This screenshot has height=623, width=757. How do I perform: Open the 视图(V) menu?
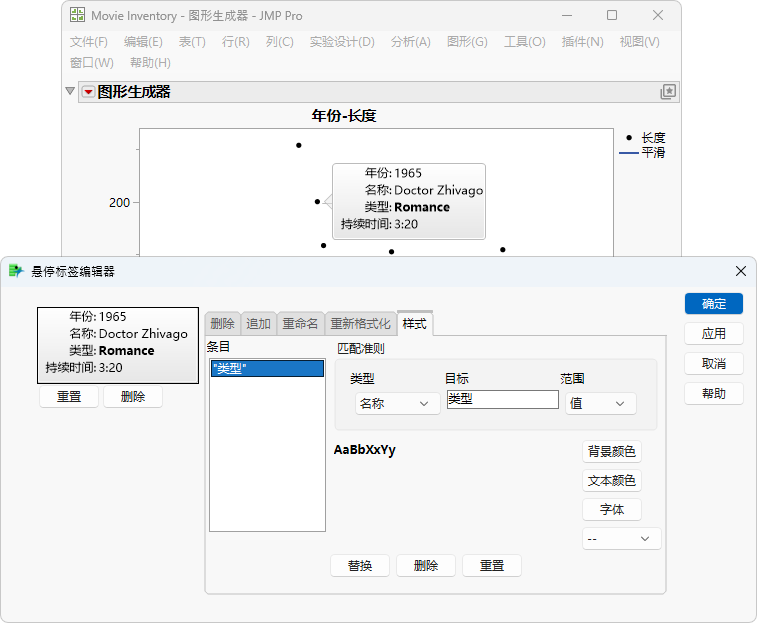tap(640, 42)
